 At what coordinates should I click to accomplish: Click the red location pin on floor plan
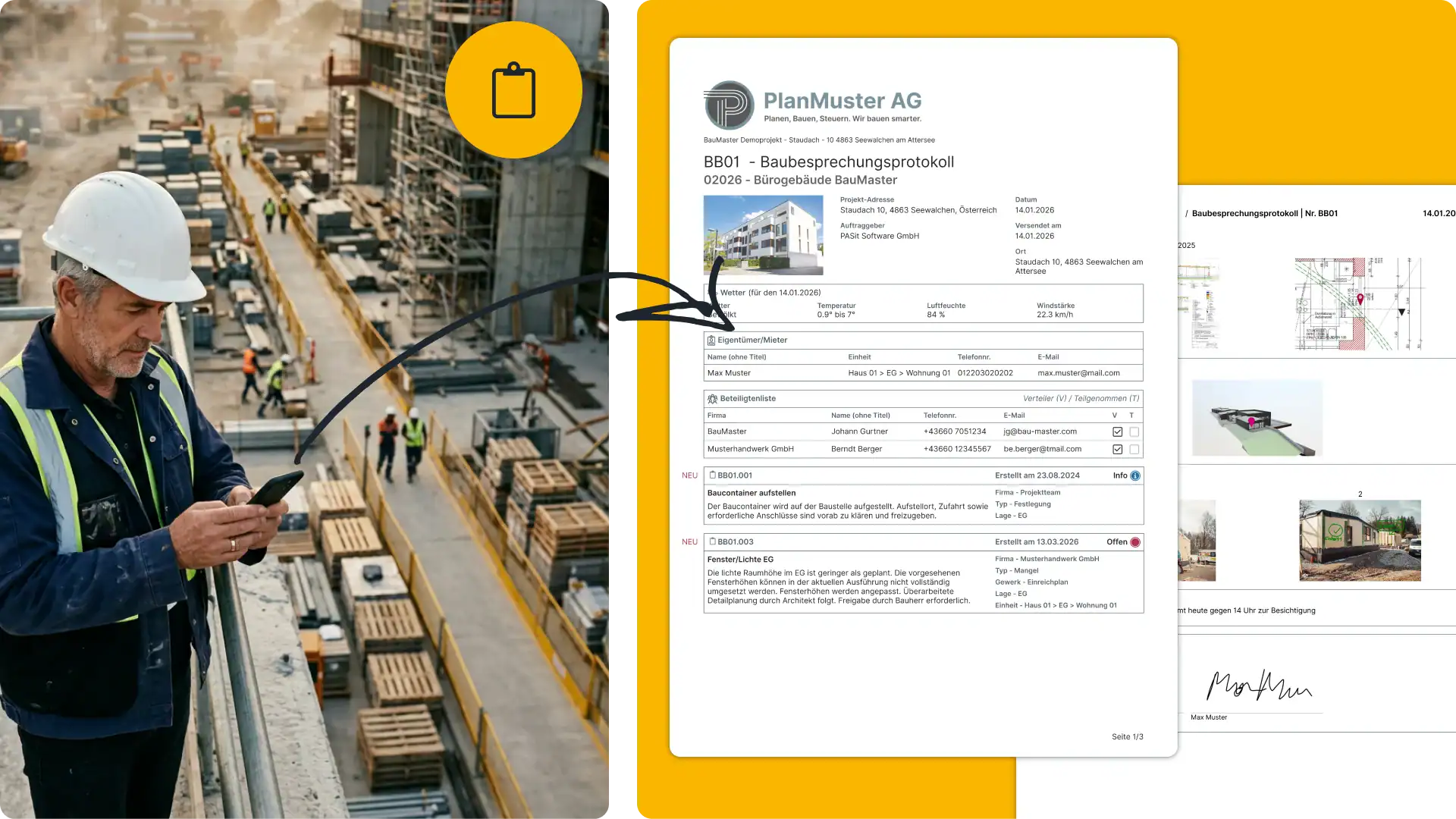1360,299
